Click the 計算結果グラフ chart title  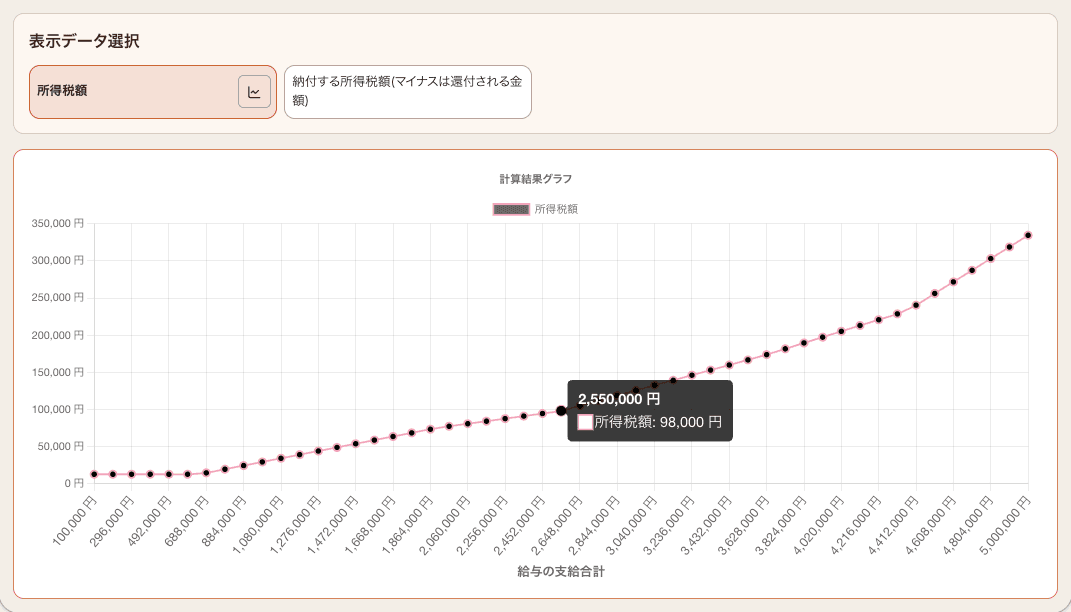click(535, 179)
